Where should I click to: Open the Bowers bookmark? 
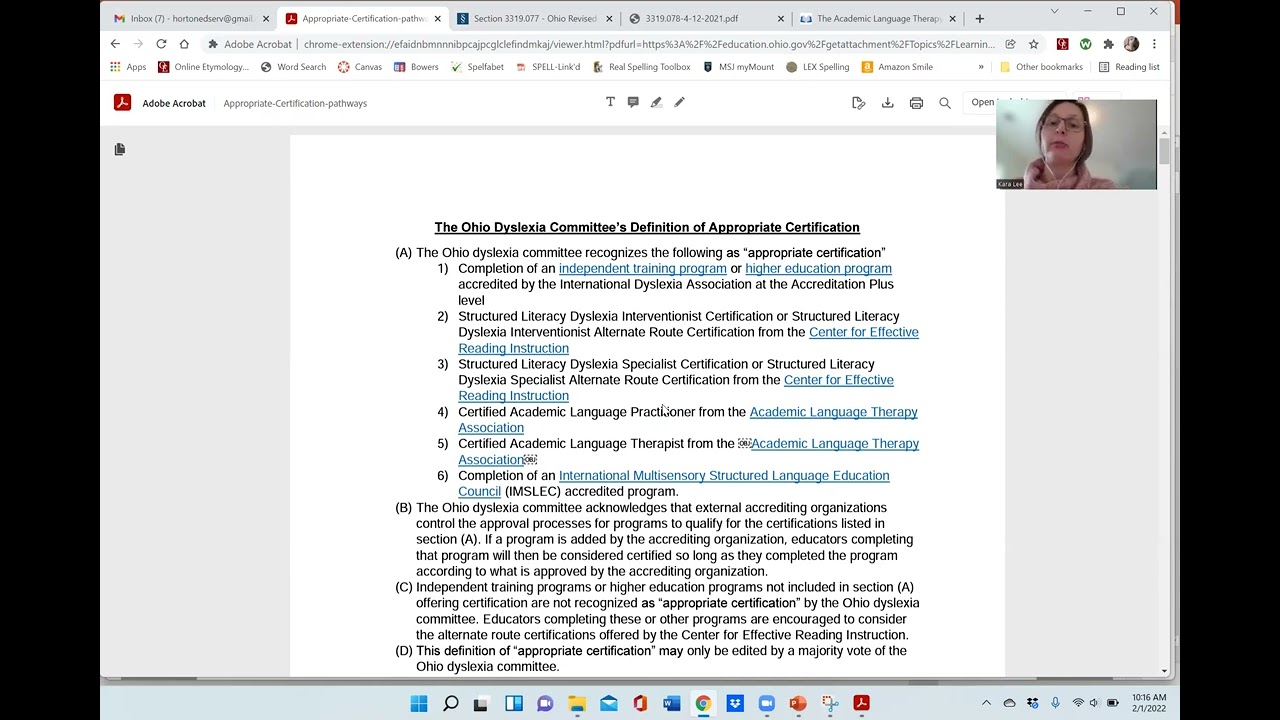coord(416,67)
